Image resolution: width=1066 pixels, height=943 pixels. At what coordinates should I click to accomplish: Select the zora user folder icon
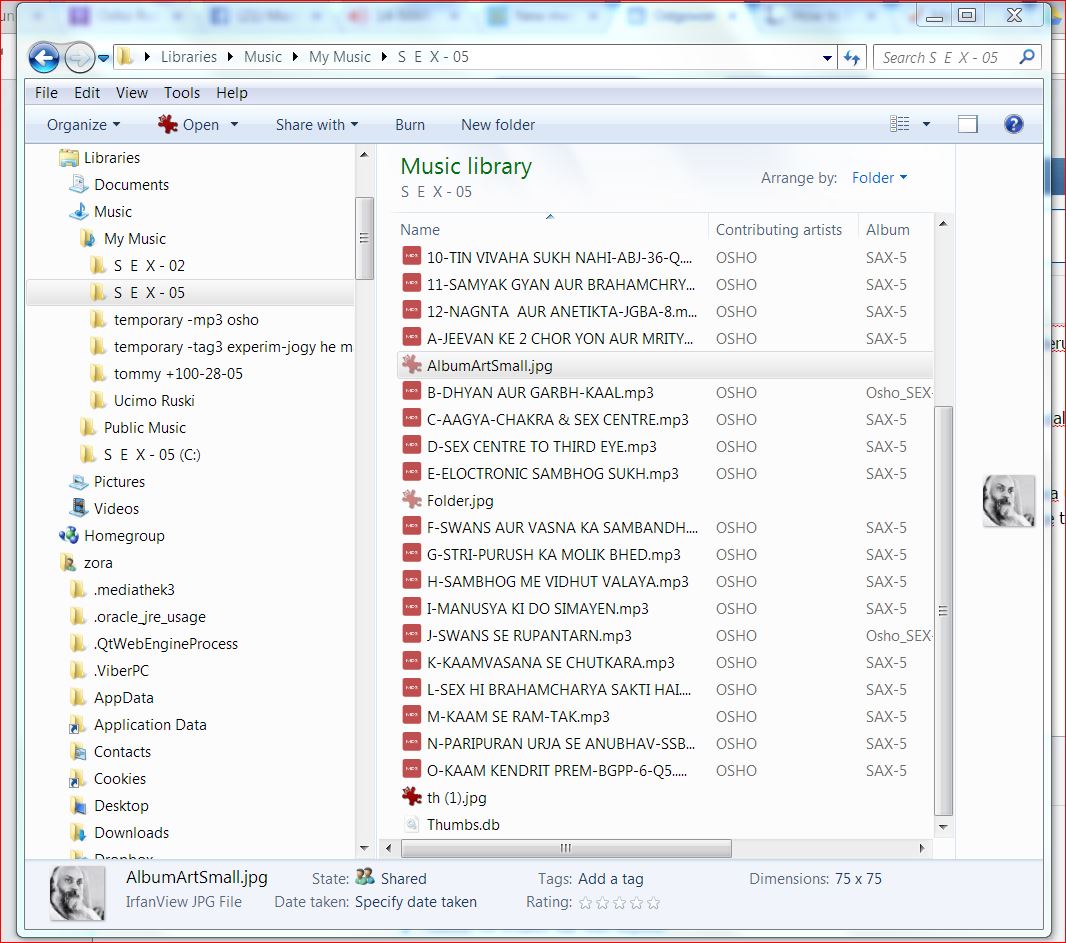69,562
